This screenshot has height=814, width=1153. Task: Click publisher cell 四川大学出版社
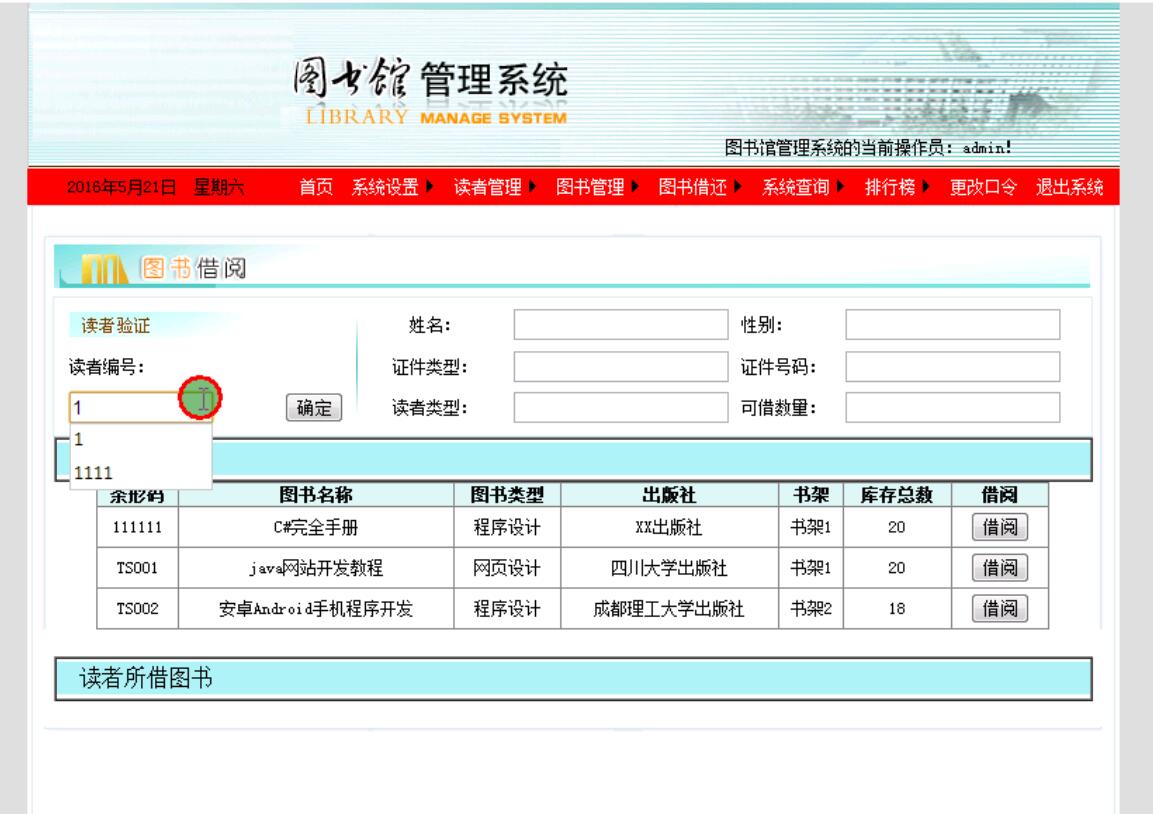[x=669, y=568]
